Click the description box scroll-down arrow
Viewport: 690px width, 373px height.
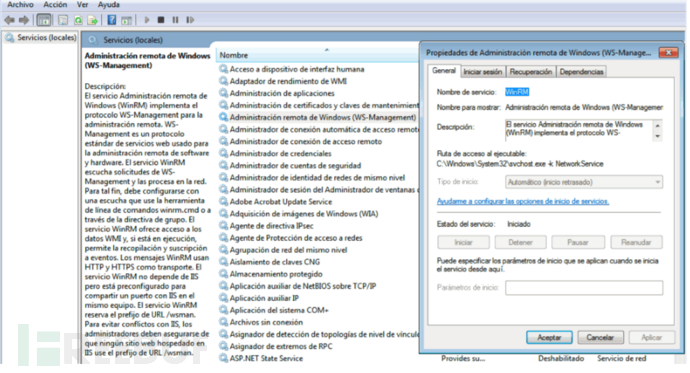tap(658, 136)
